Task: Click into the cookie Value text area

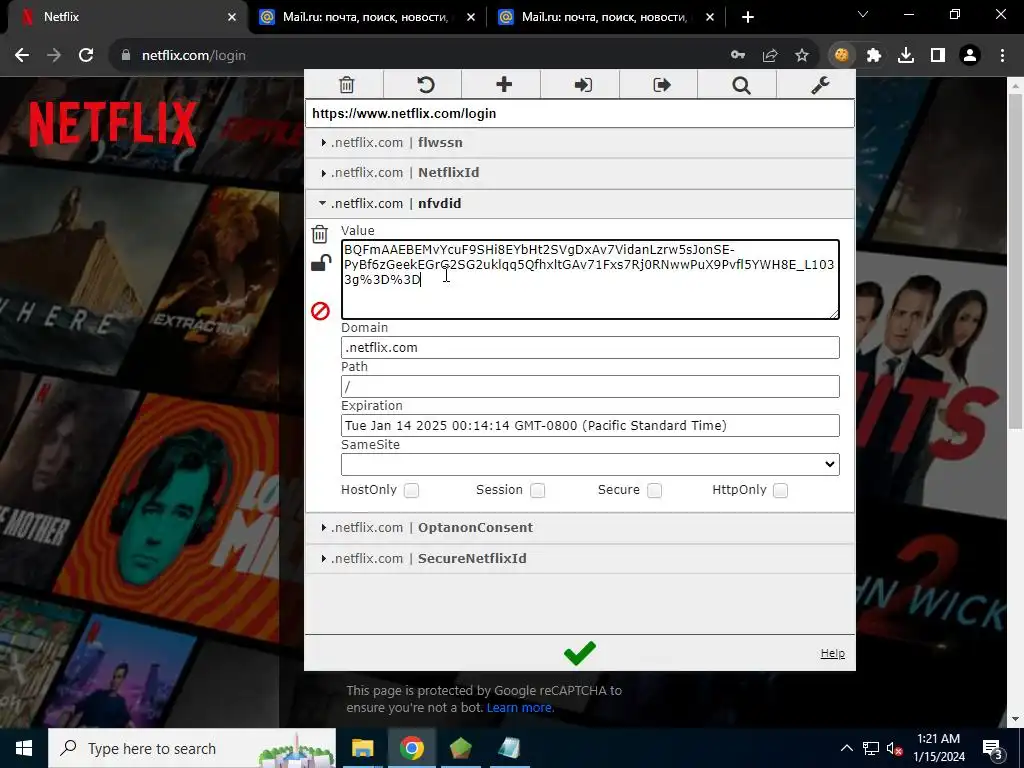Action: [x=590, y=280]
